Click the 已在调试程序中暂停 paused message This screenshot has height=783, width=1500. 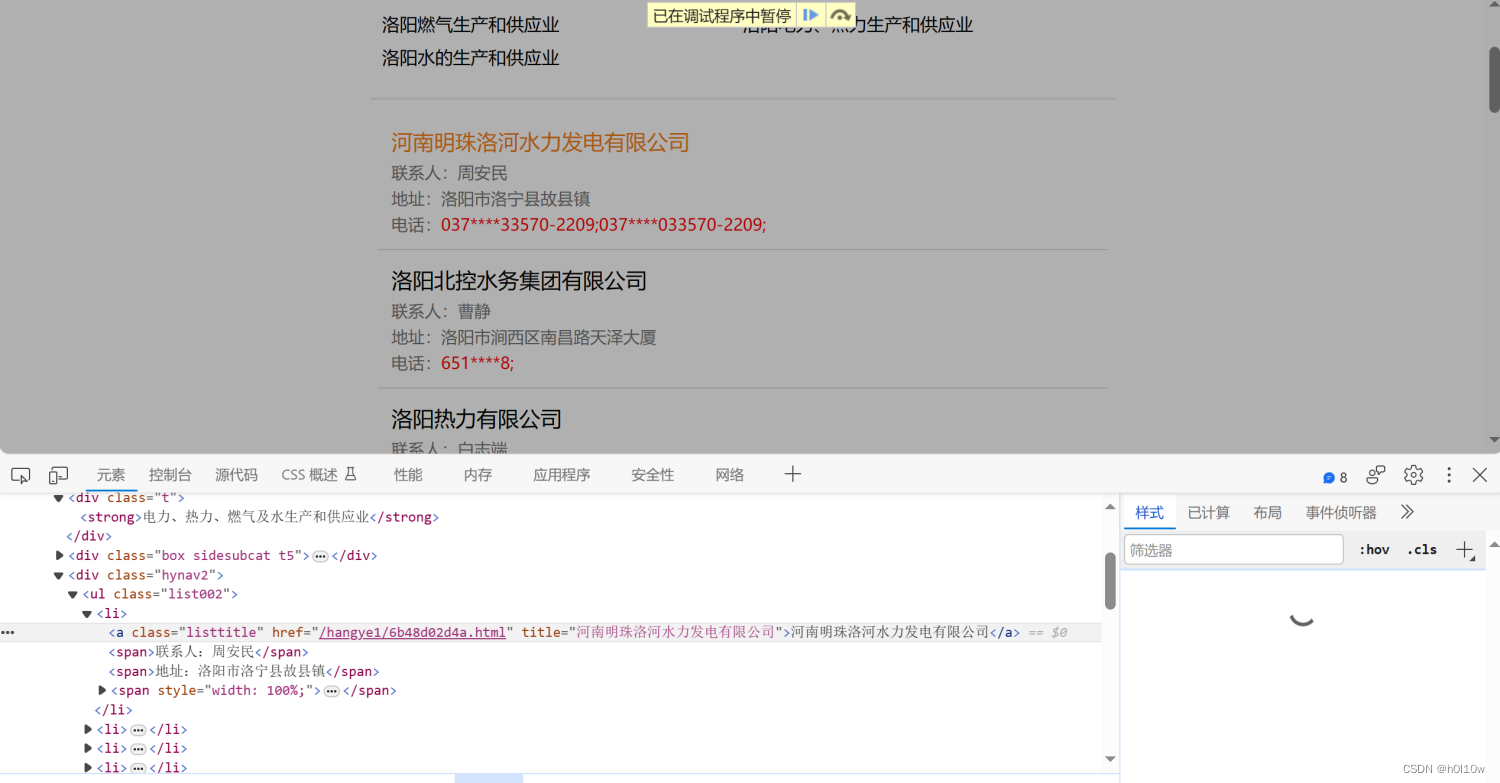click(x=722, y=16)
